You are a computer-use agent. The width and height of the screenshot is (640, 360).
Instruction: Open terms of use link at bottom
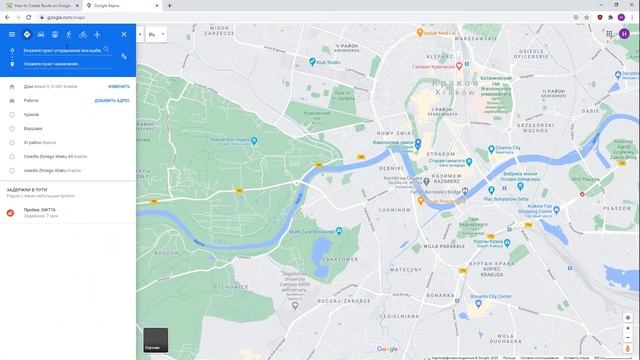pyautogui.click(x=540, y=358)
